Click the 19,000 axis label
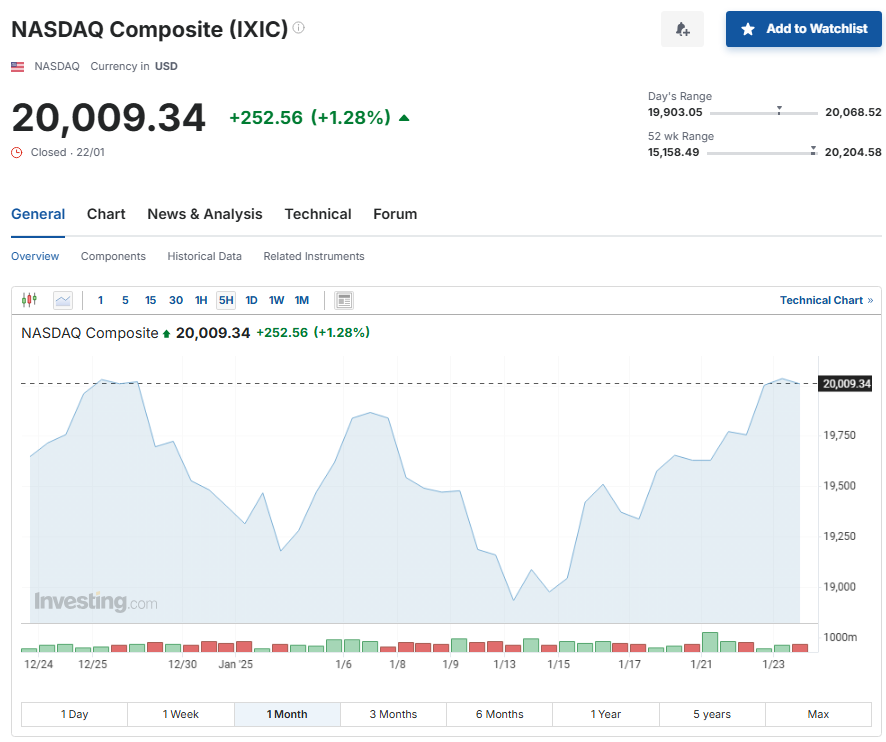The width and height of the screenshot is (886, 742). tap(839, 587)
